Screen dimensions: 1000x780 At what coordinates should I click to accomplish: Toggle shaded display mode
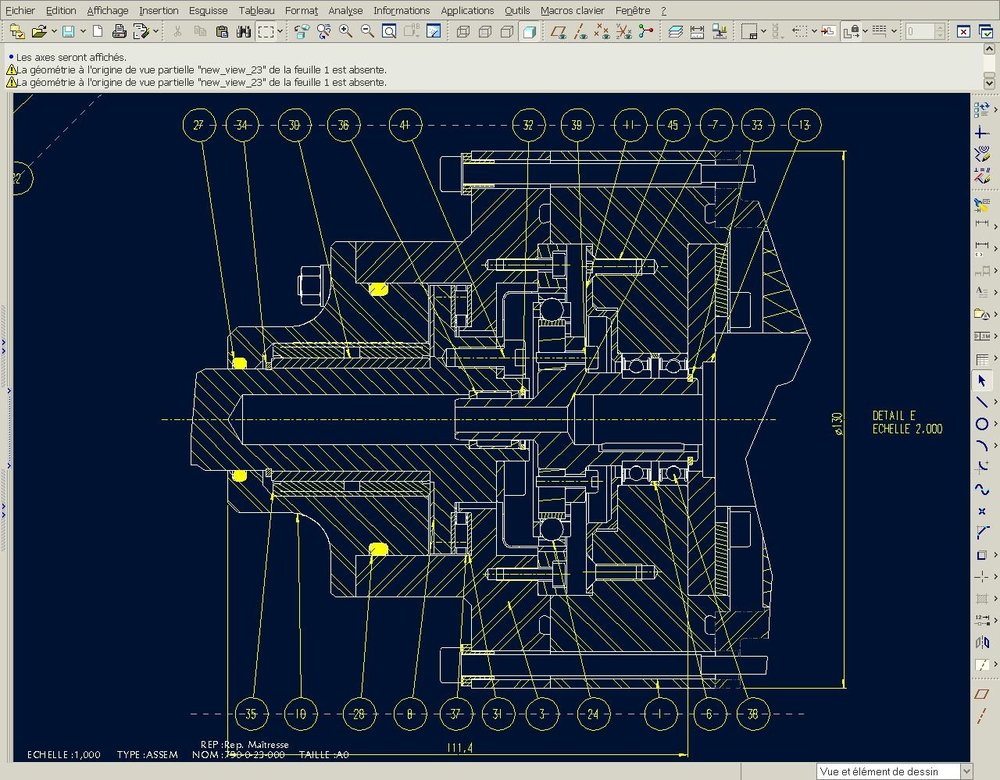point(529,32)
